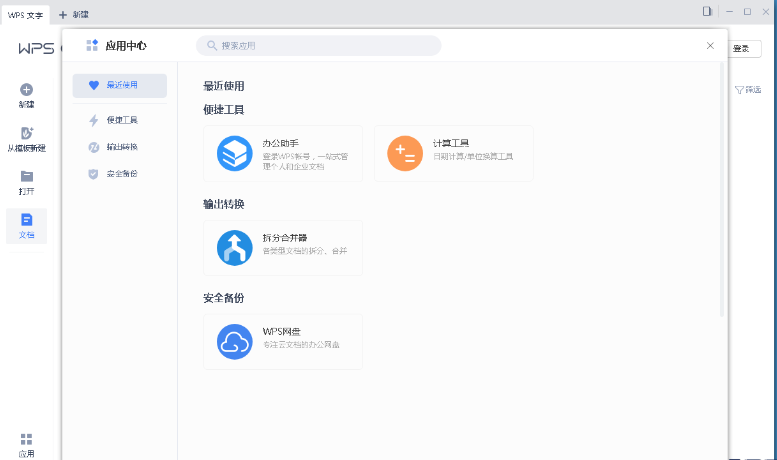Click the 办公助手 card title text
This screenshot has width=777, height=460.
pyautogui.click(x=280, y=143)
